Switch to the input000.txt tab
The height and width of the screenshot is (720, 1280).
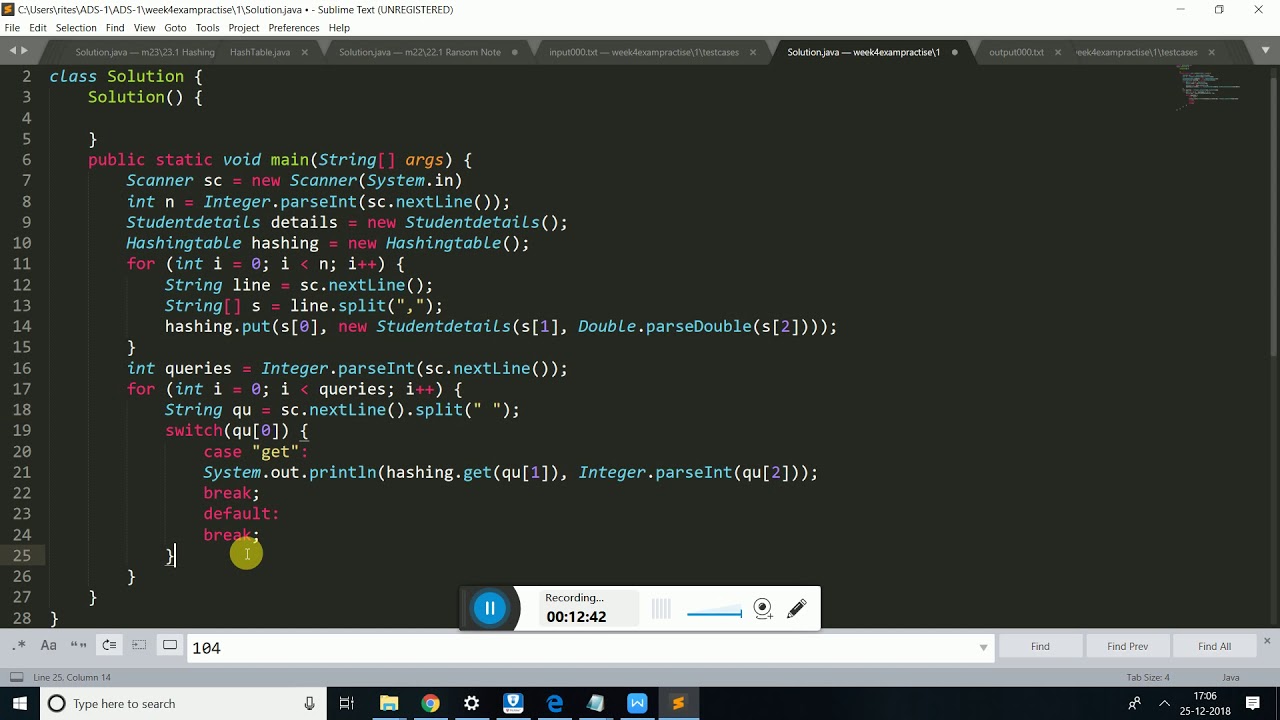pos(642,52)
